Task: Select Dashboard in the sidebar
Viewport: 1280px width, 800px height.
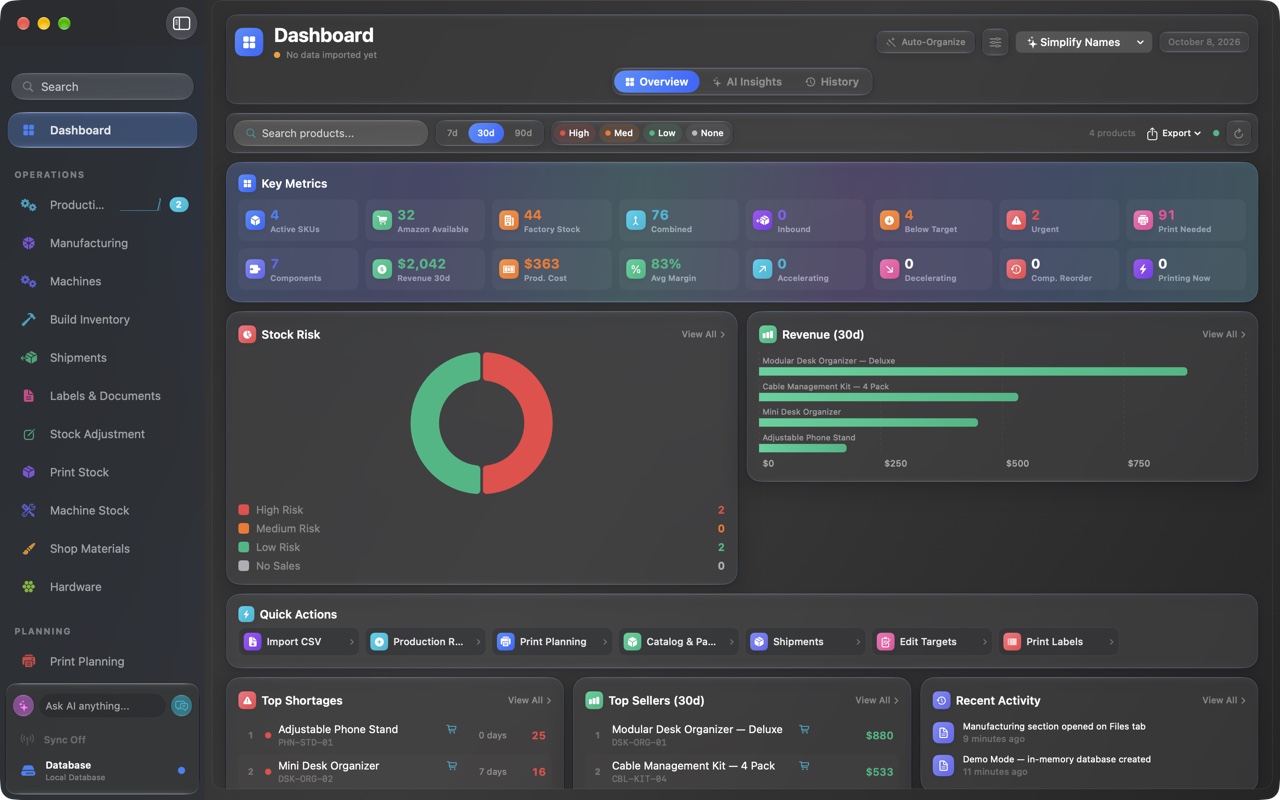Action: coord(102,130)
